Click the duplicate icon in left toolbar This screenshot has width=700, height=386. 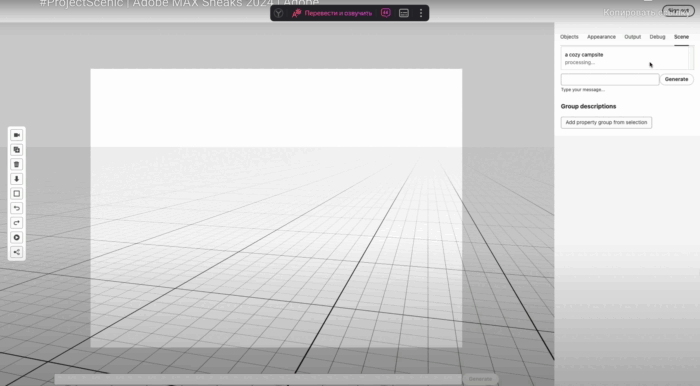pyautogui.click(x=17, y=149)
